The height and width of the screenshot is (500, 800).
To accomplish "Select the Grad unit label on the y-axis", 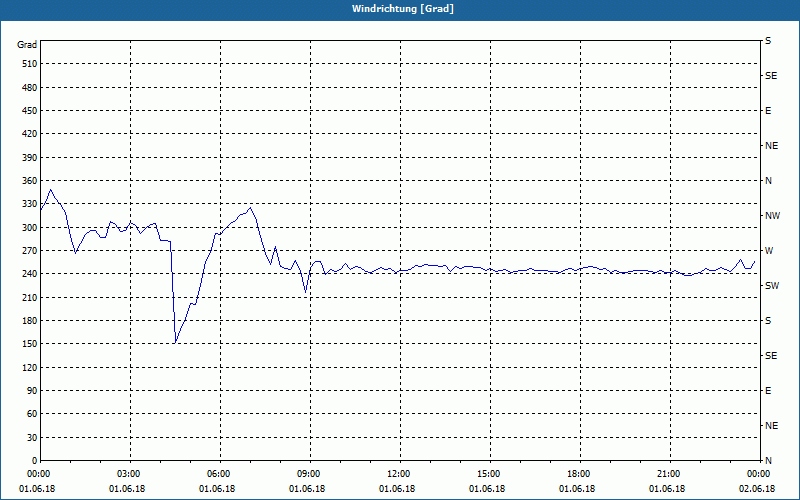I will pos(27,45).
